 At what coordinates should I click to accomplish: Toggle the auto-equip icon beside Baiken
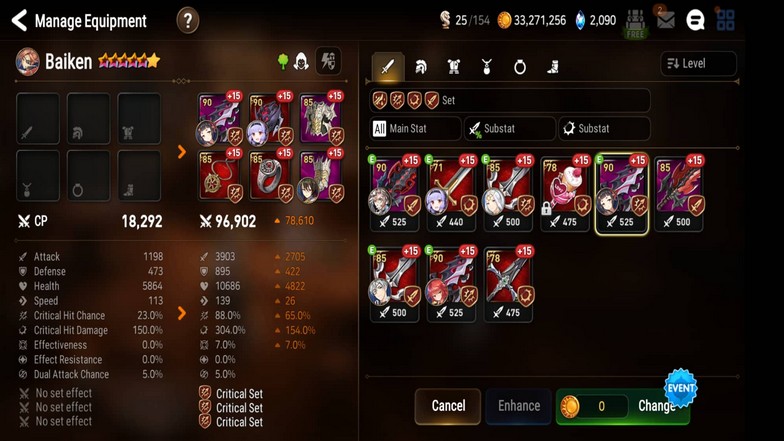328,62
